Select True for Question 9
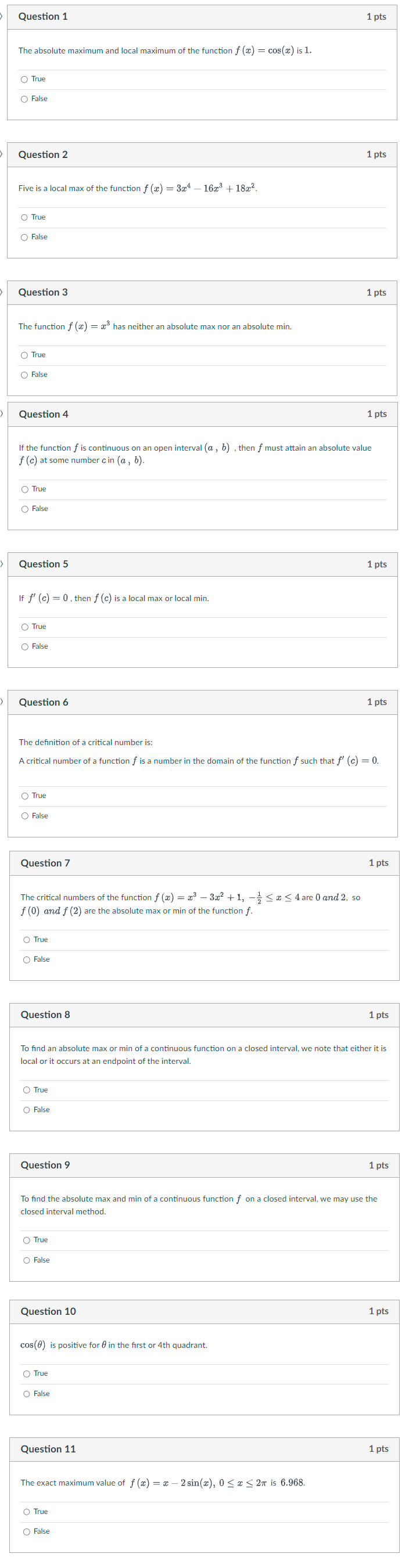This screenshot has height=1568, width=409. [x=27, y=1240]
